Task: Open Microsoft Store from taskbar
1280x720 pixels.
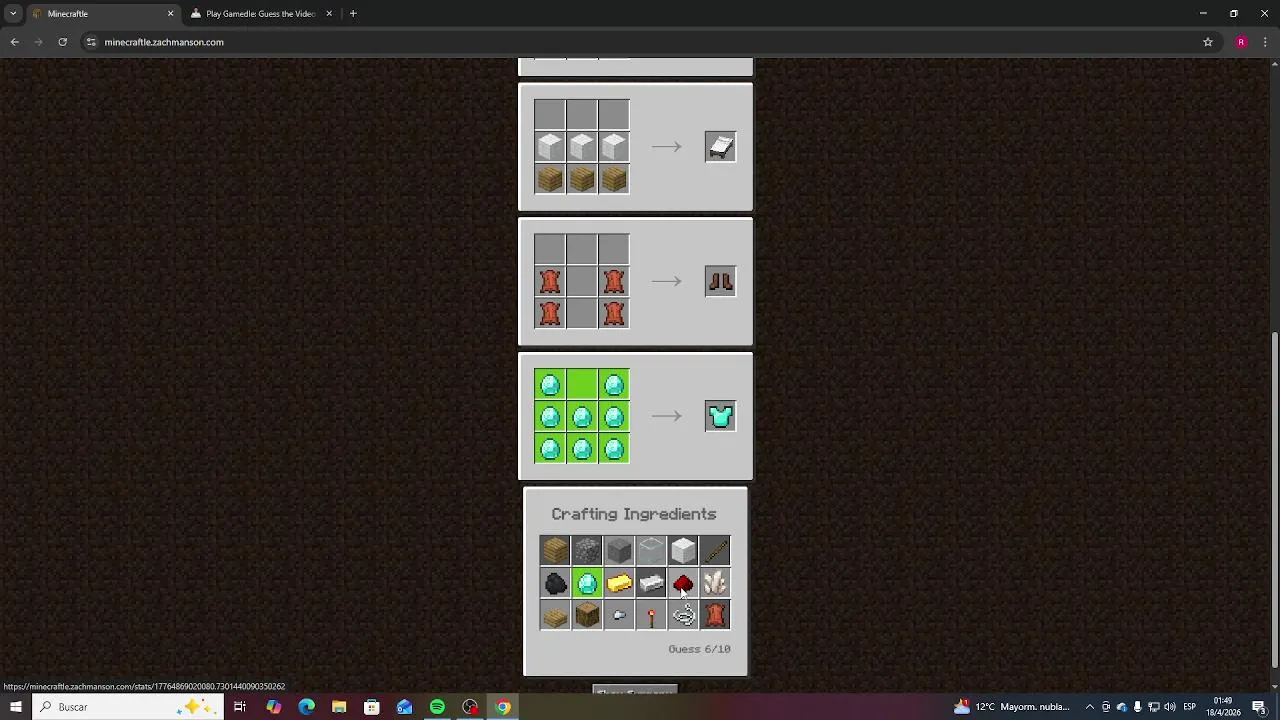Action: 372,707
